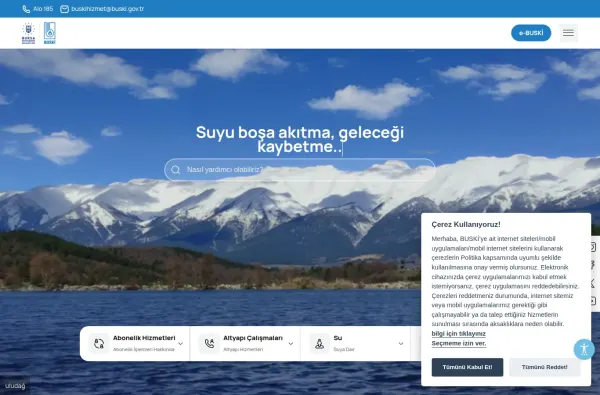Click the BUSKİ water drop logo
This screenshot has height=395, width=600.
[x=50, y=33]
